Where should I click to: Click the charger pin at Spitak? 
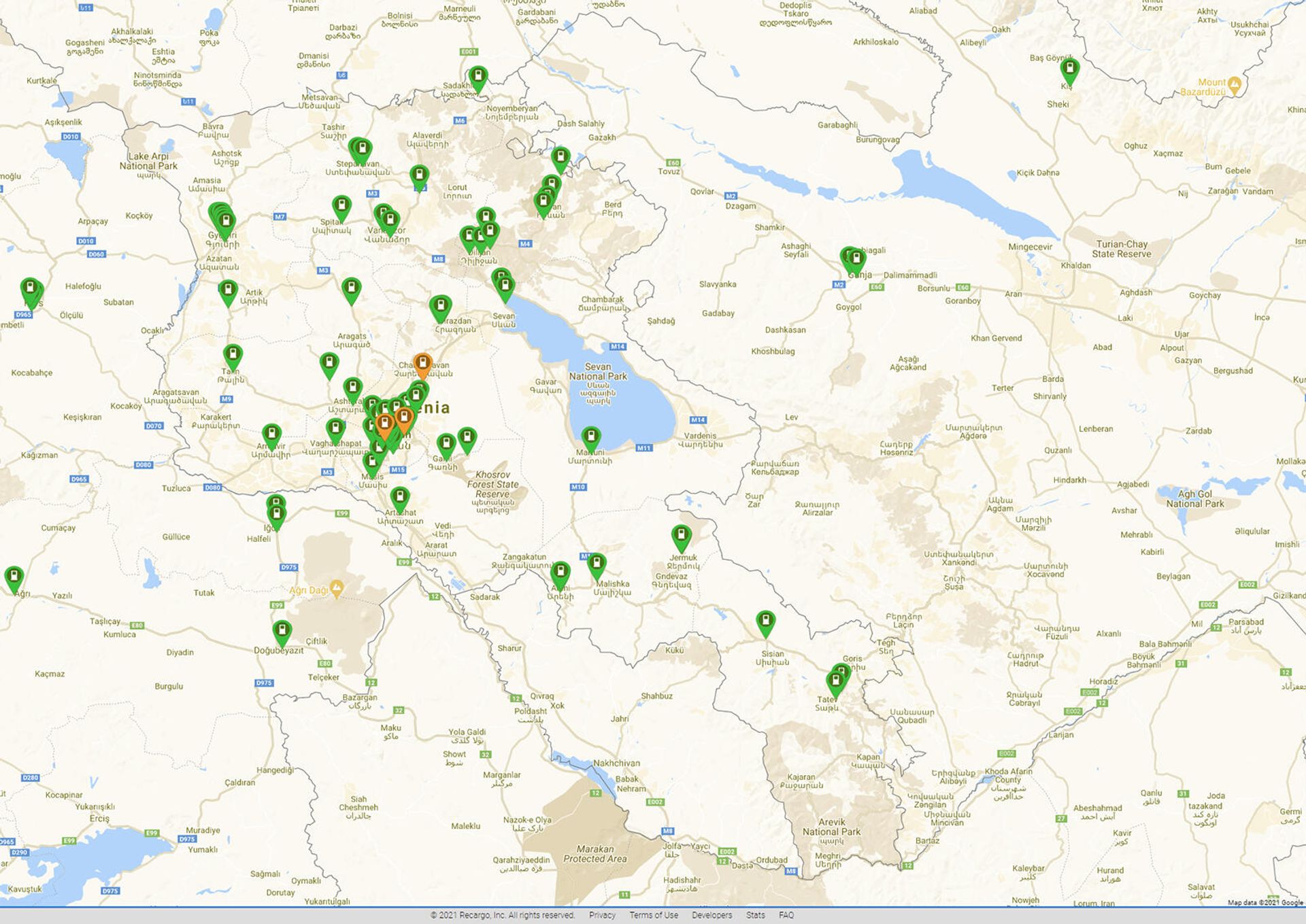pyautogui.click(x=341, y=208)
